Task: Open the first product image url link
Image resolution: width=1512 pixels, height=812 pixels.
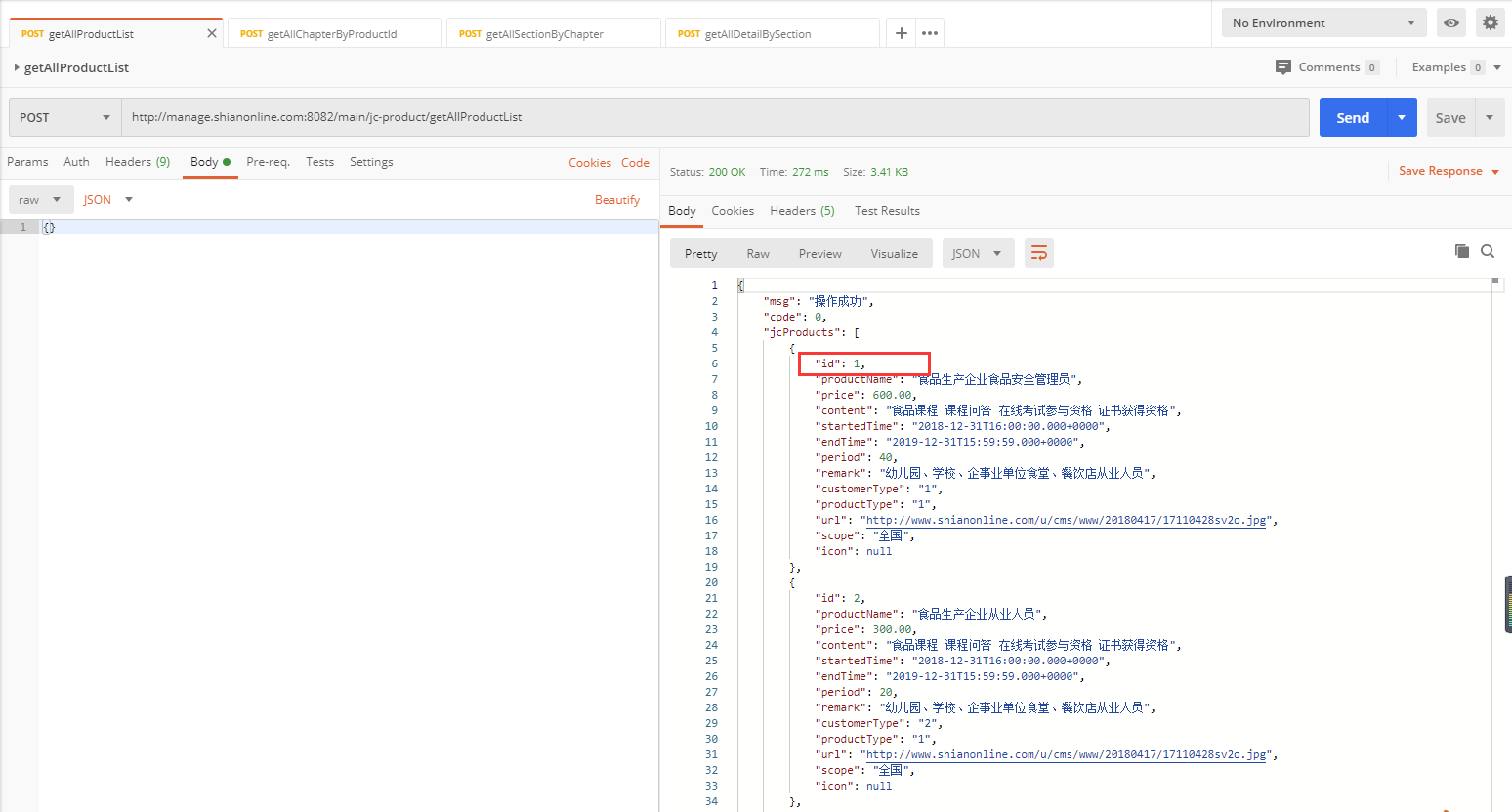Action: tap(1066, 520)
